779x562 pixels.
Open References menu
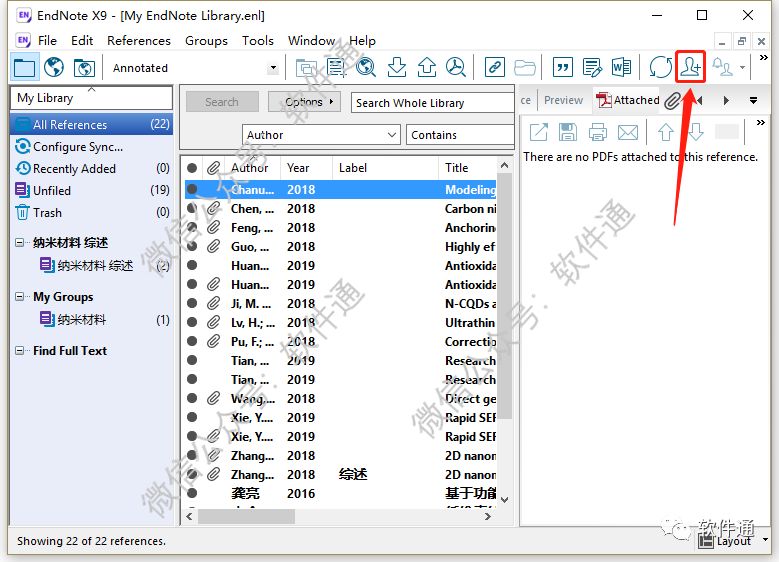(139, 41)
